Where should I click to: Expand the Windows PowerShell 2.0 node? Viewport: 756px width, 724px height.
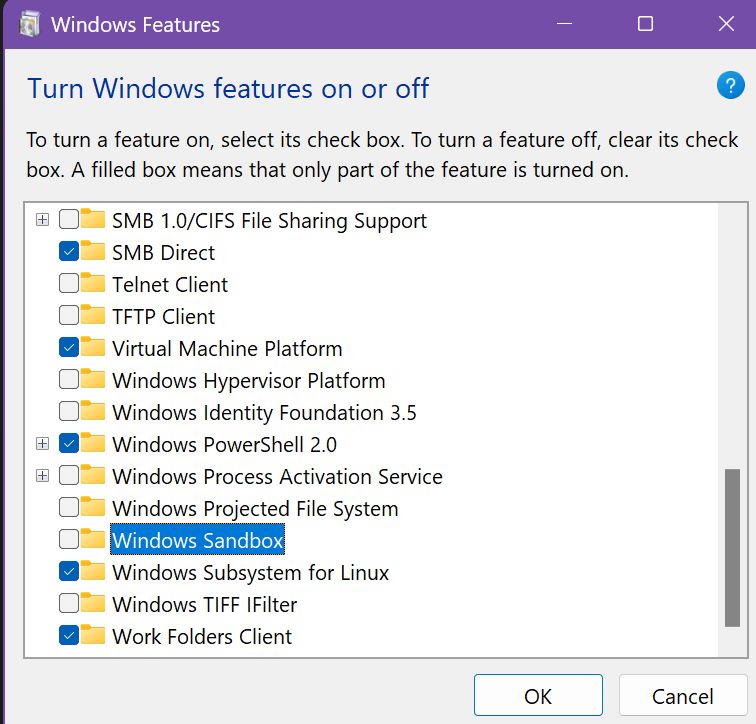[x=42, y=443]
